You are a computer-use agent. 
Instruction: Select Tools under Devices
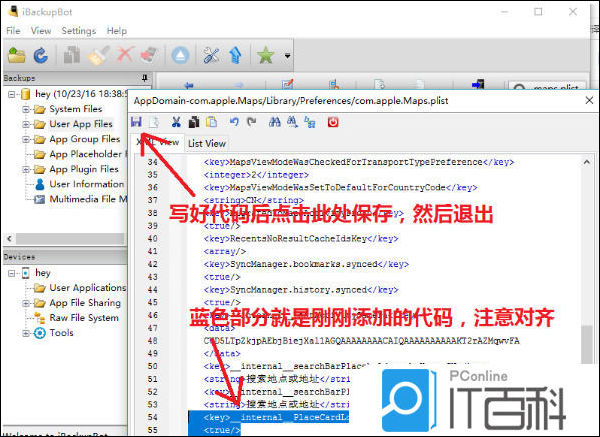(x=61, y=333)
